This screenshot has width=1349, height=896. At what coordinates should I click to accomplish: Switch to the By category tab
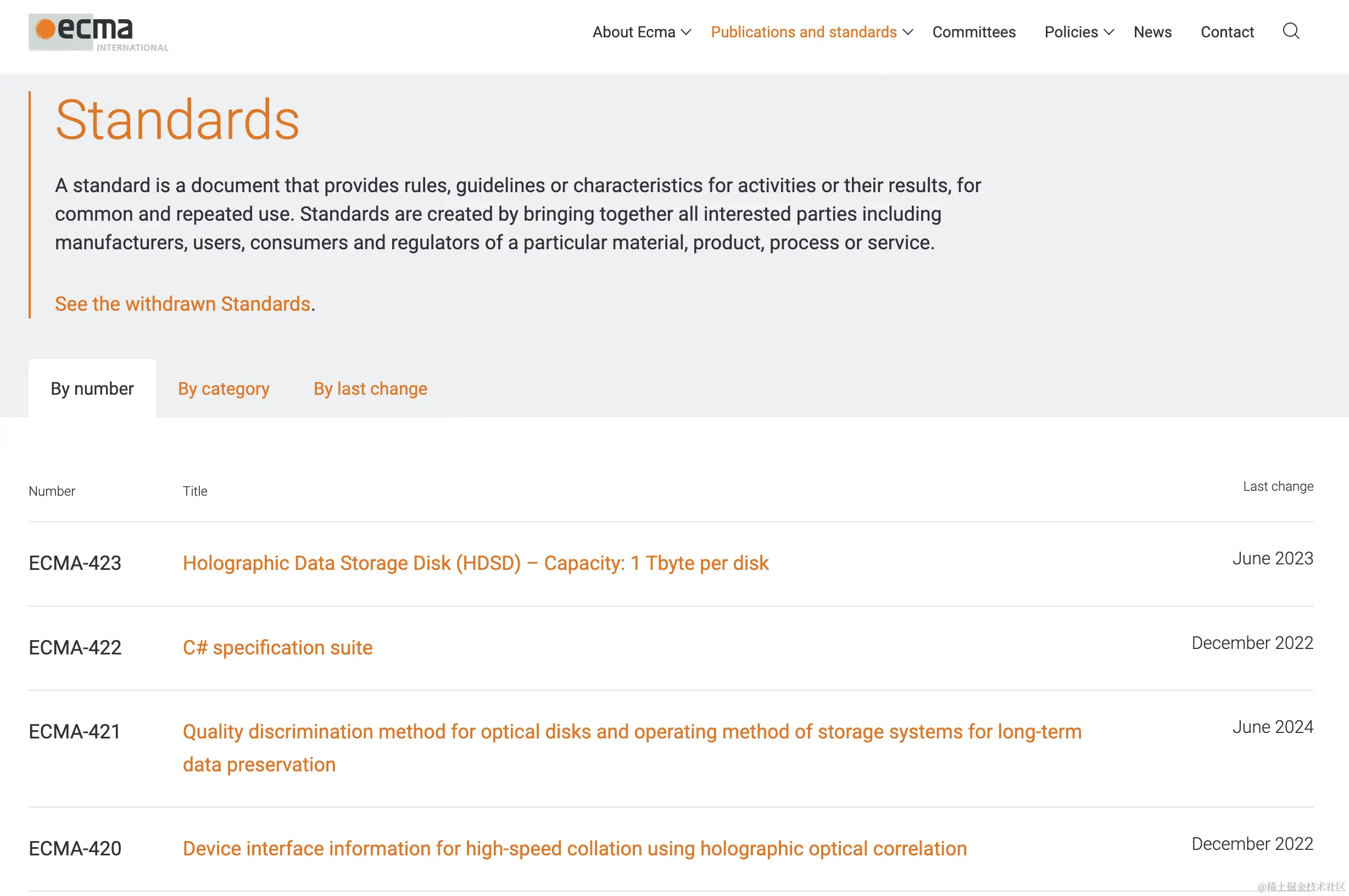pyautogui.click(x=224, y=389)
